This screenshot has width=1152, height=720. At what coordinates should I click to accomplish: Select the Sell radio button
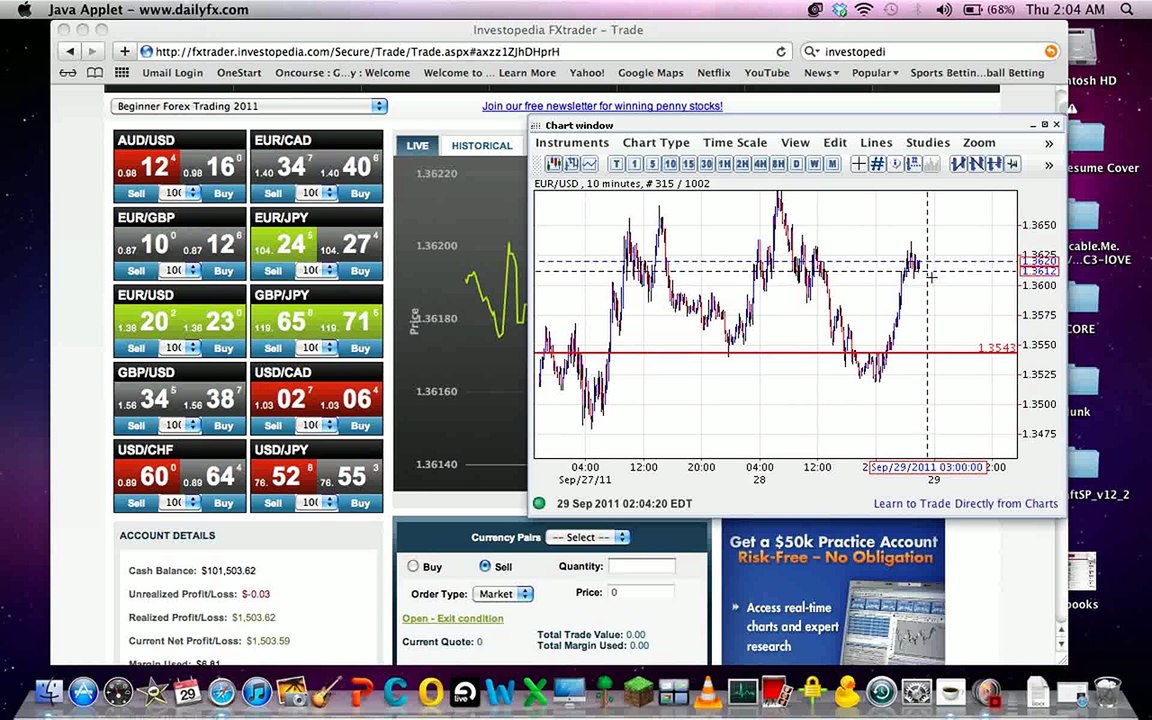pos(484,566)
